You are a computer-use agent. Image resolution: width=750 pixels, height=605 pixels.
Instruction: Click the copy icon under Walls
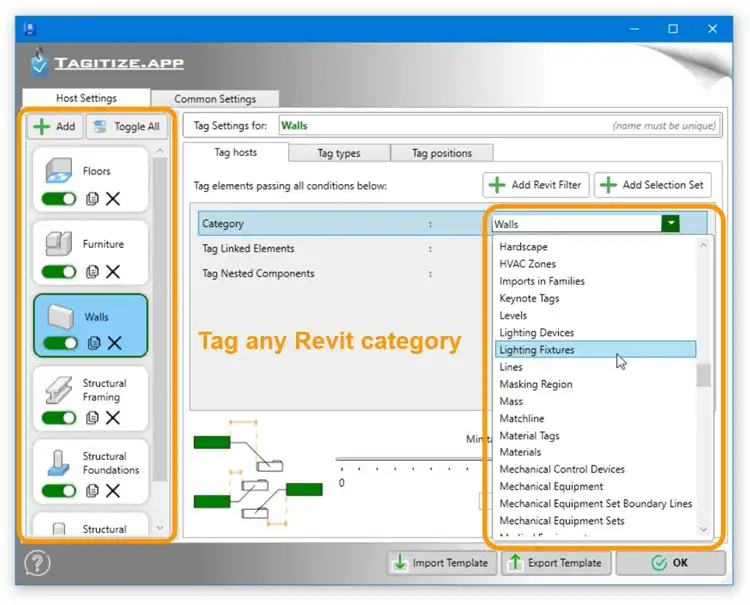click(x=92, y=343)
